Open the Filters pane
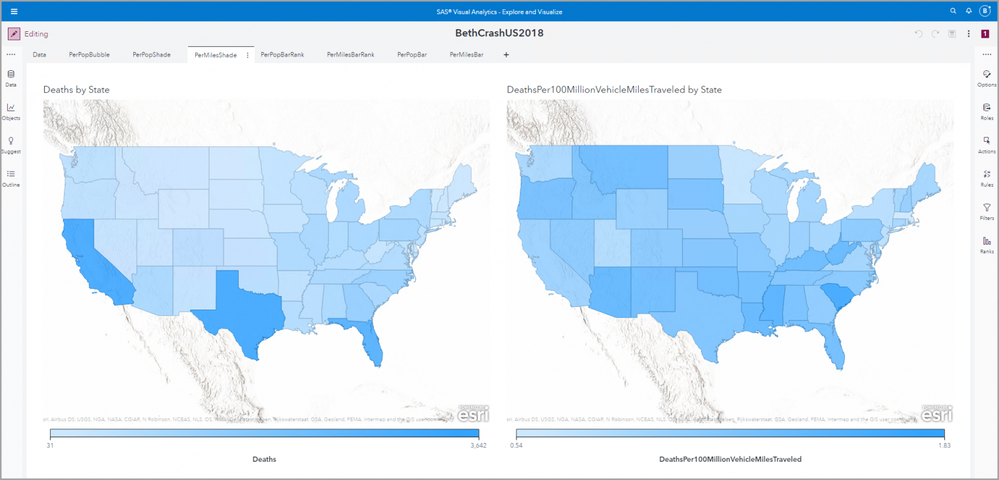 coord(987,212)
